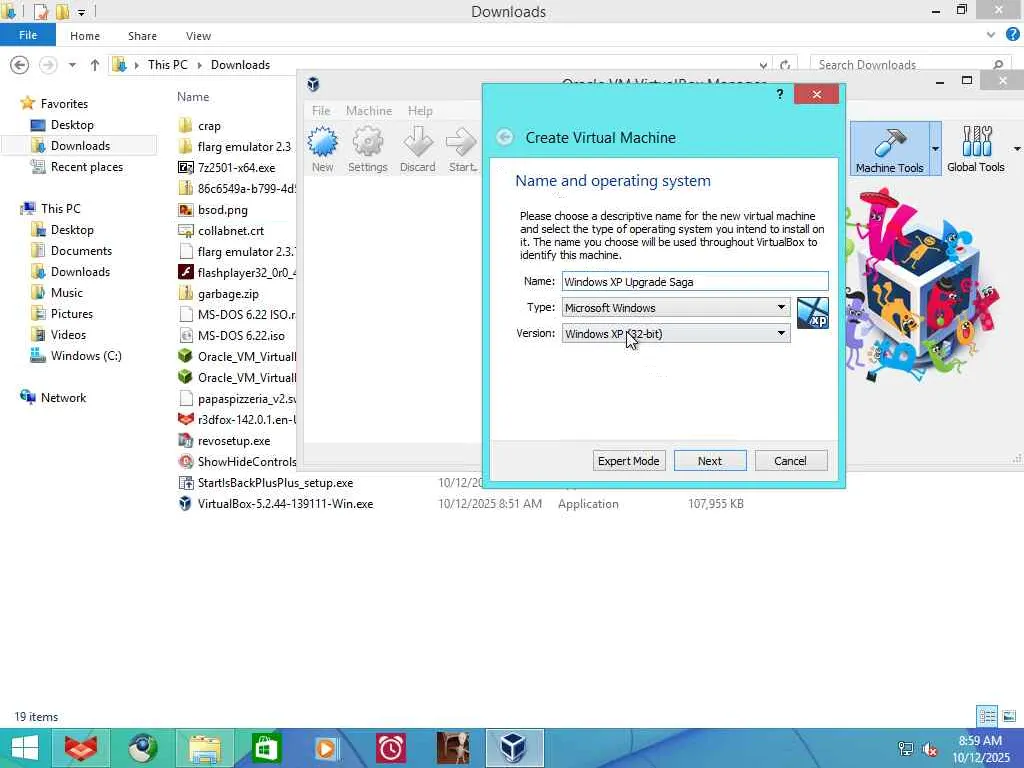Click the Expert Mode button
This screenshot has width=1024, height=768.
(629, 460)
